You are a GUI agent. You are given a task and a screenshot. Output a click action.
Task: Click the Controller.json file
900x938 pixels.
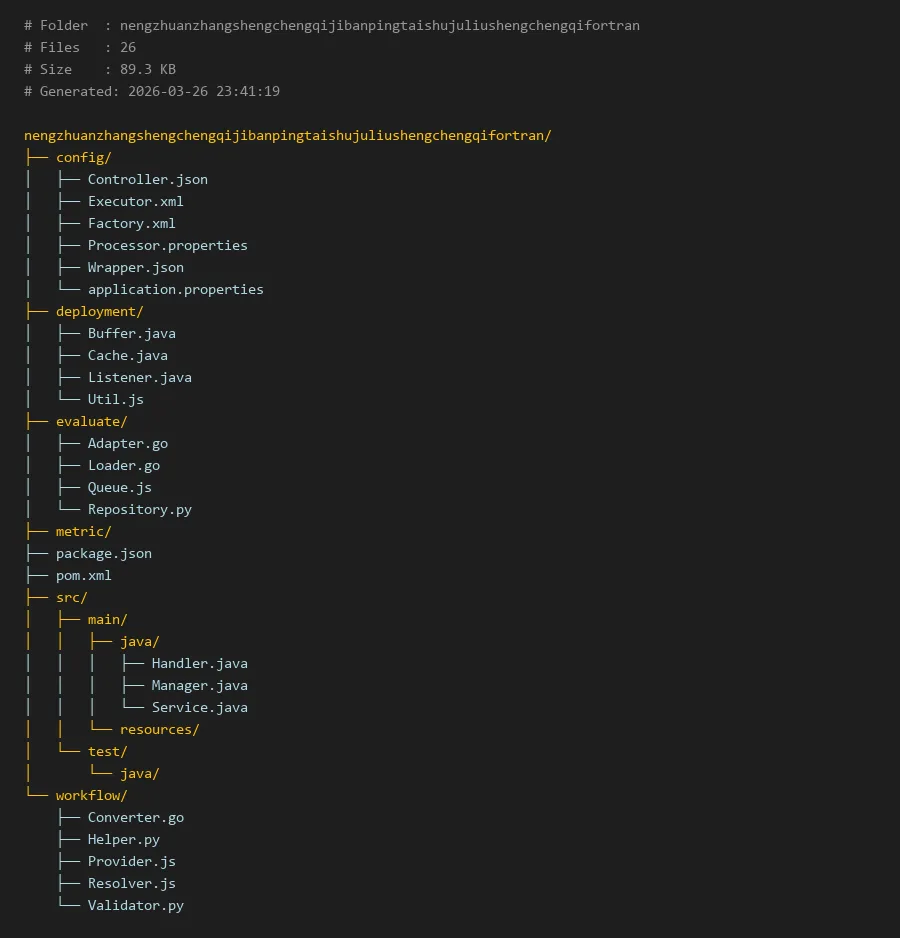point(147,179)
